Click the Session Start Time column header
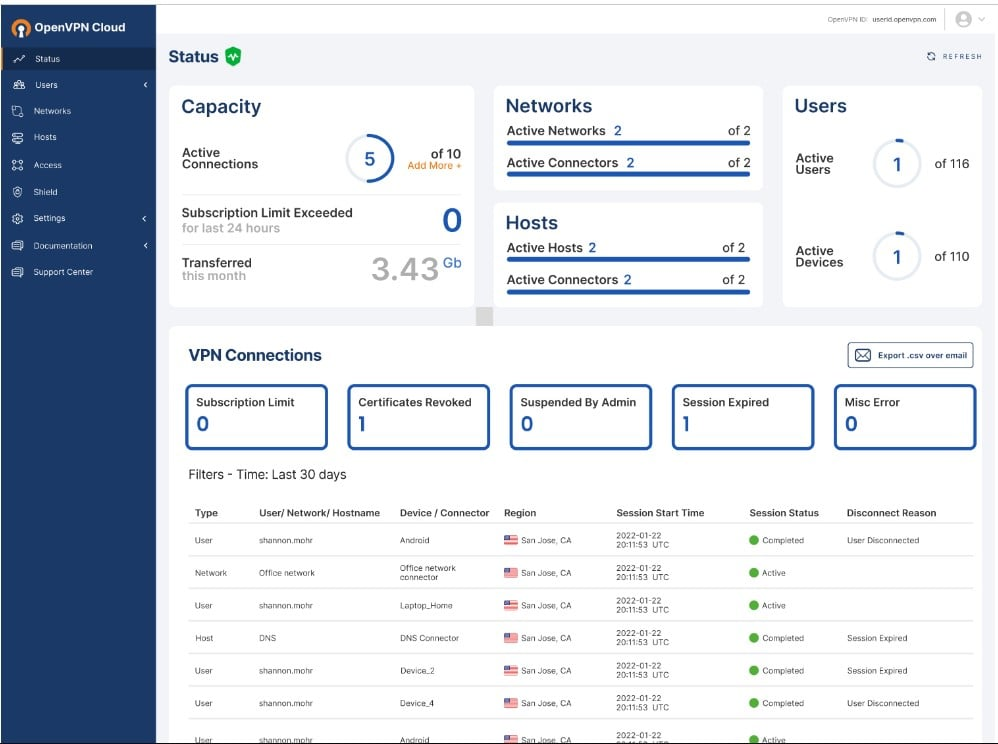The width and height of the screenshot is (998, 744). tap(660, 512)
